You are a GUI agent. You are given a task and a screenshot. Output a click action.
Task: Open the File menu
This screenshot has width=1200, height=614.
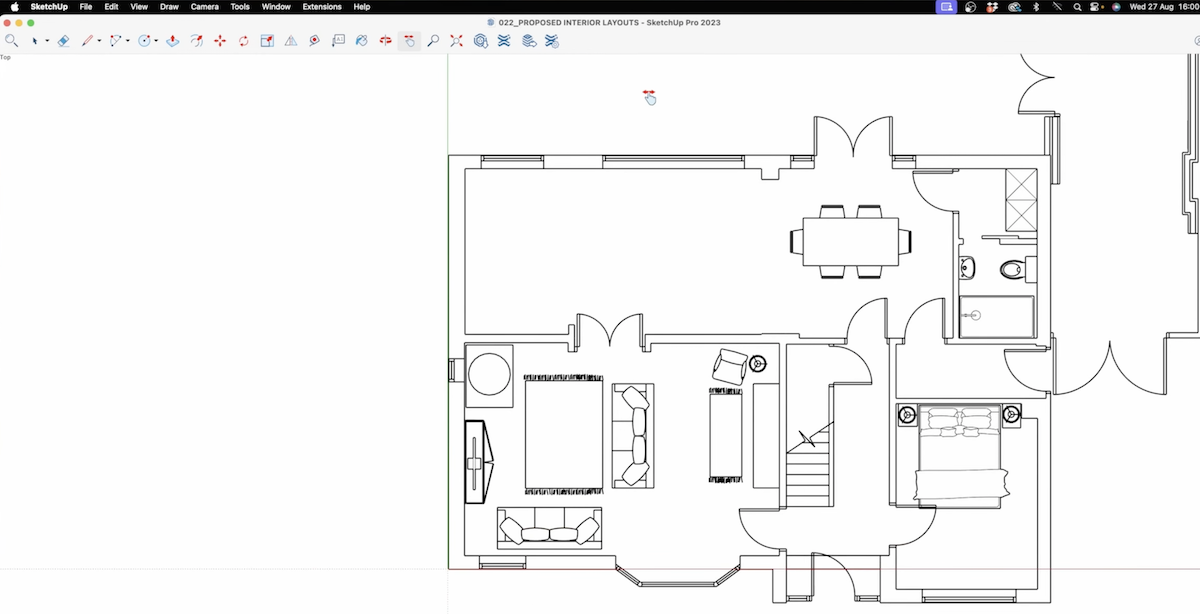pyautogui.click(x=85, y=7)
